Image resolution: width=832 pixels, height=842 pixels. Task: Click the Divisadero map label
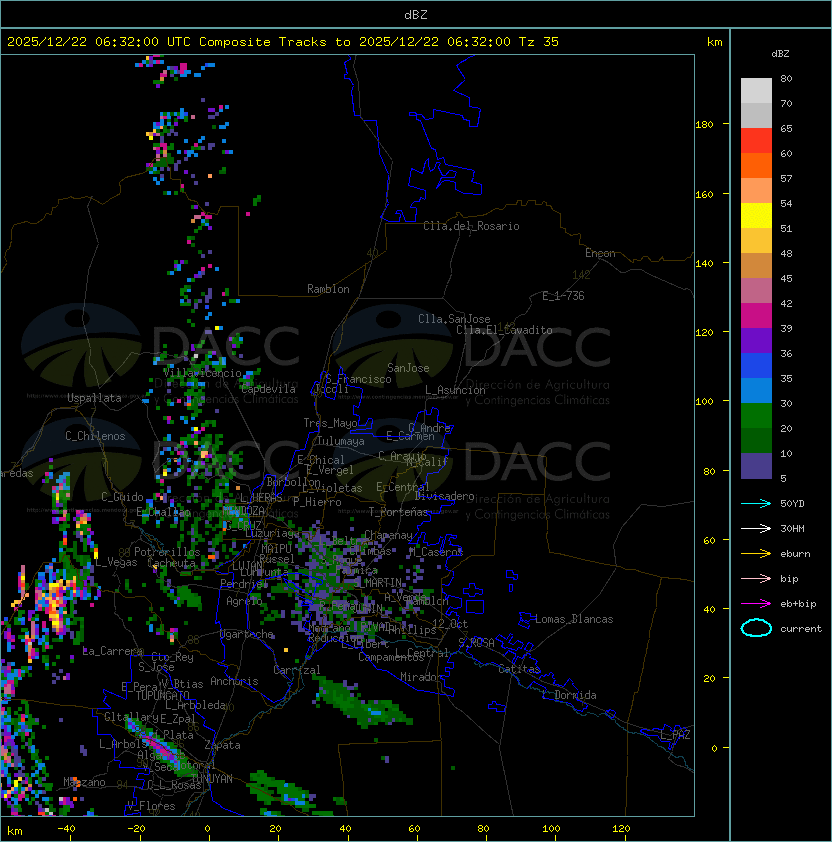pos(445,496)
